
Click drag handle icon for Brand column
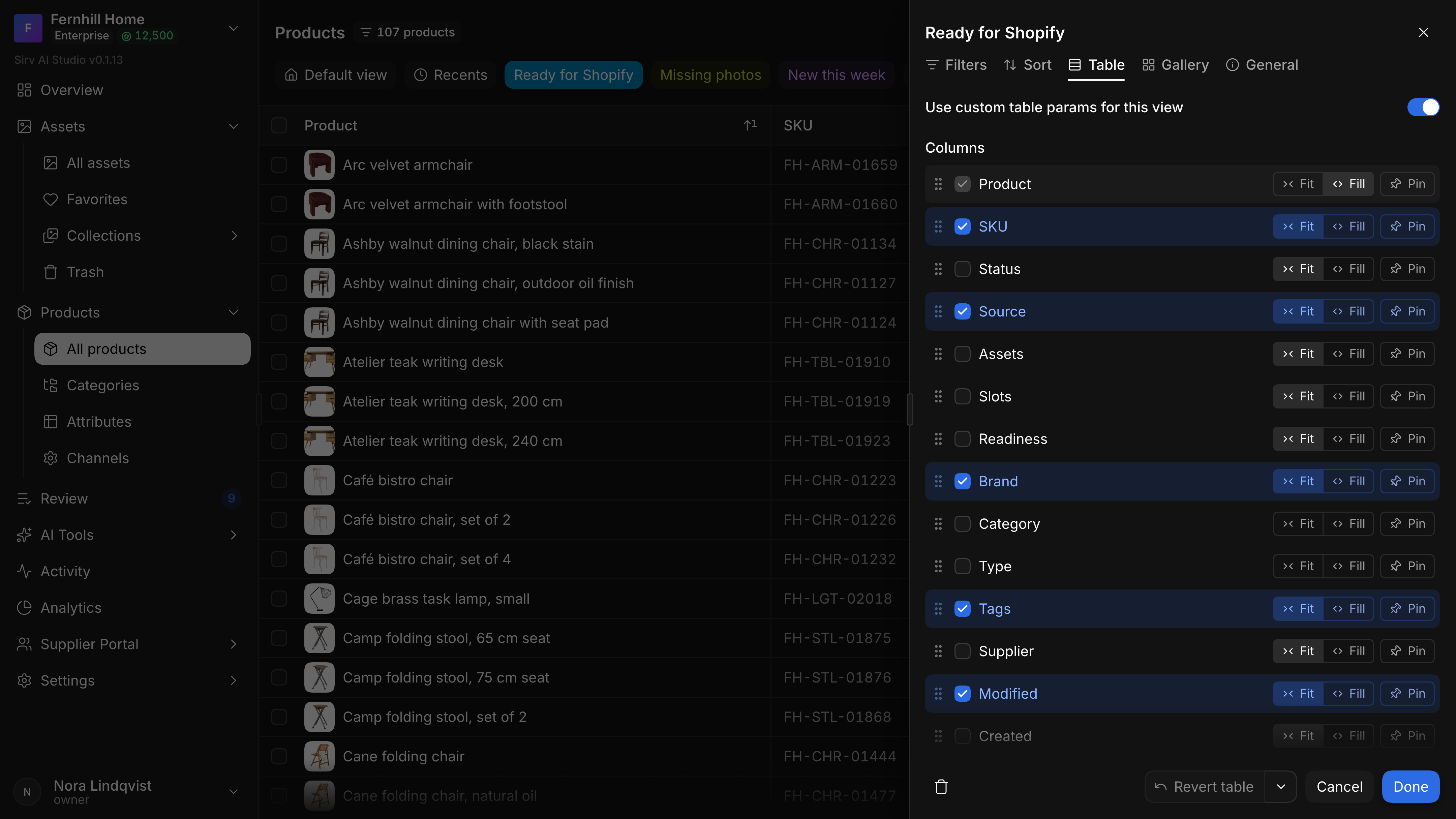(938, 481)
